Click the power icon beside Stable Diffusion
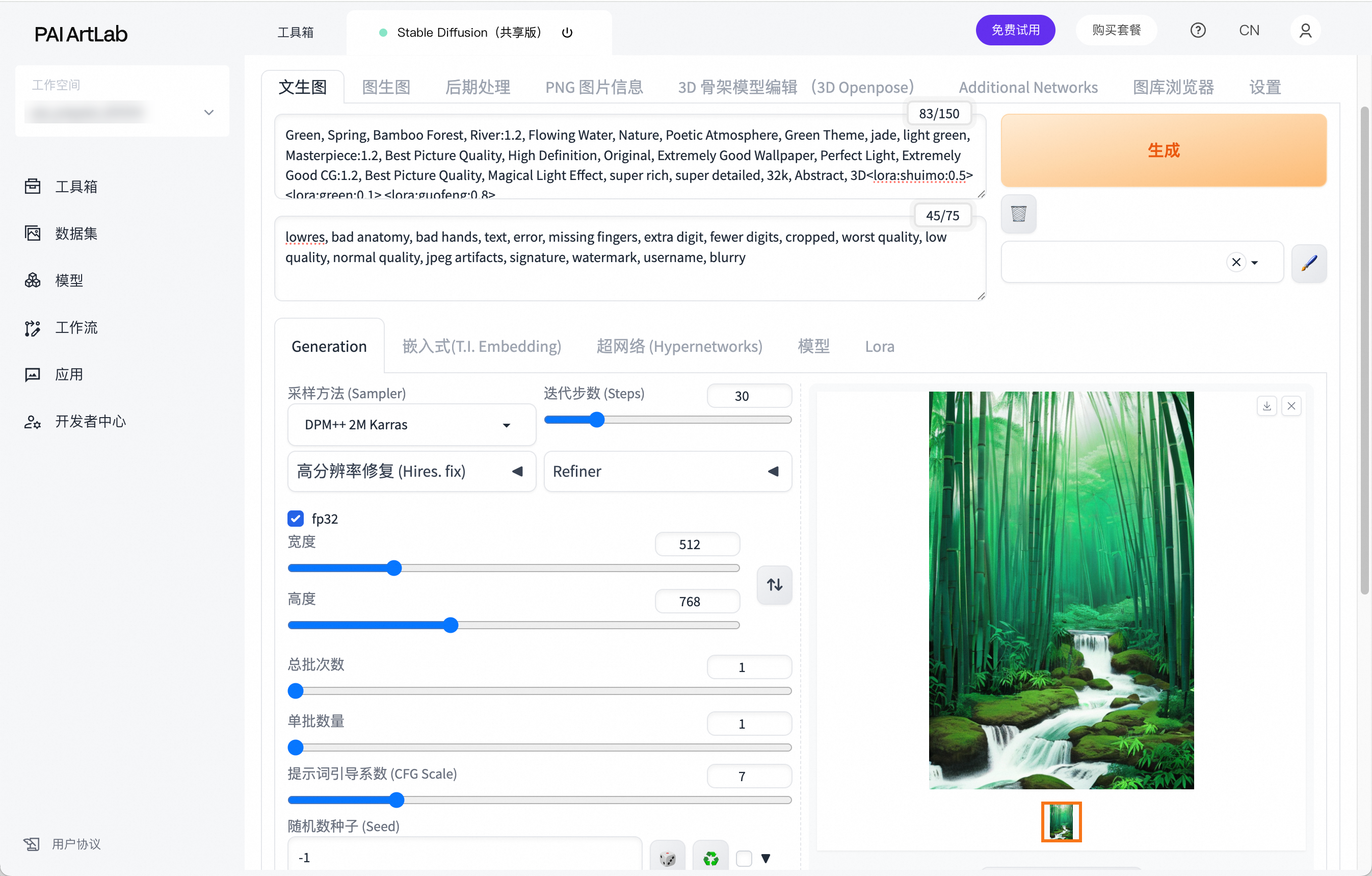The height and width of the screenshot is (876, 1372). tap(567, 33)
